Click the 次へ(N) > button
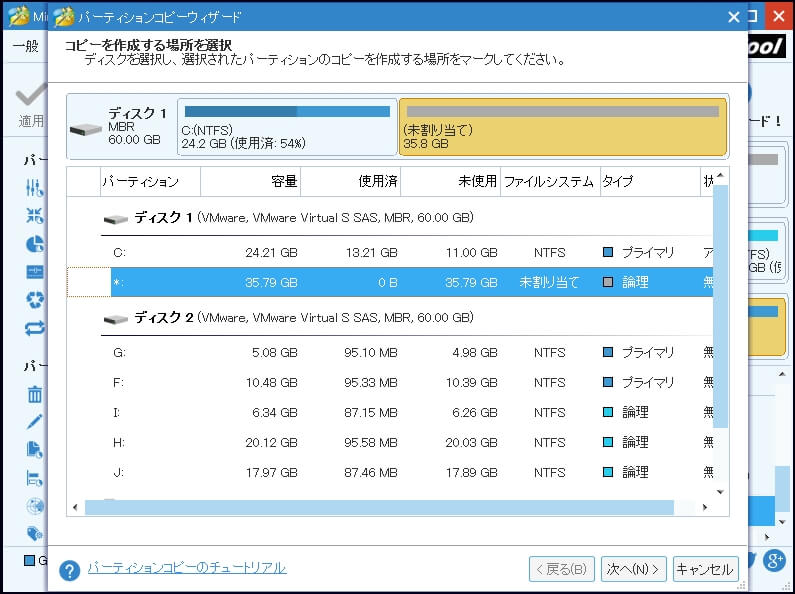This screenshot has width=795, height=594. [x=633, y=569]
